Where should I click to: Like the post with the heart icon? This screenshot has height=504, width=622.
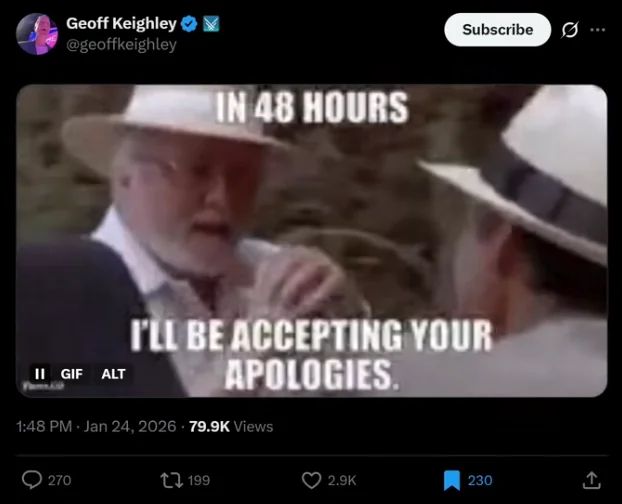click(x=311, y=480)
